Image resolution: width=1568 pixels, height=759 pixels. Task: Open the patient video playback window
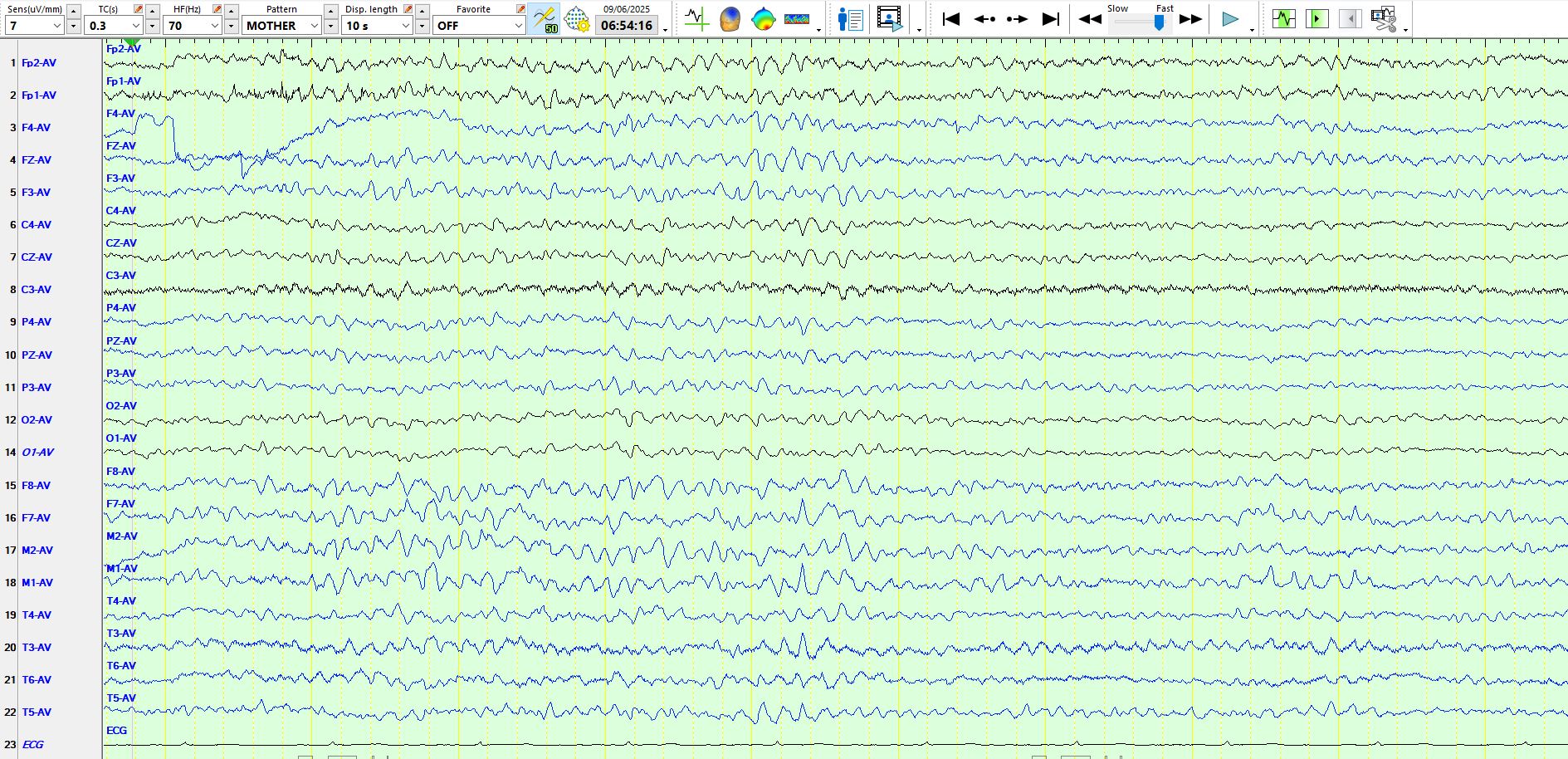(889, 18)
